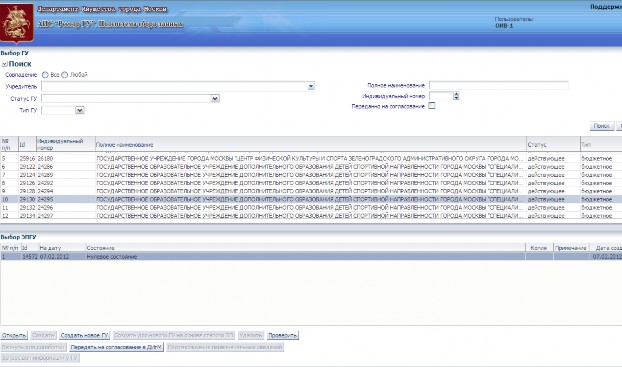This screenshot has height=367, width=622.
Task: Sort by the Индивидуальный номер column header
Action: 65,144
